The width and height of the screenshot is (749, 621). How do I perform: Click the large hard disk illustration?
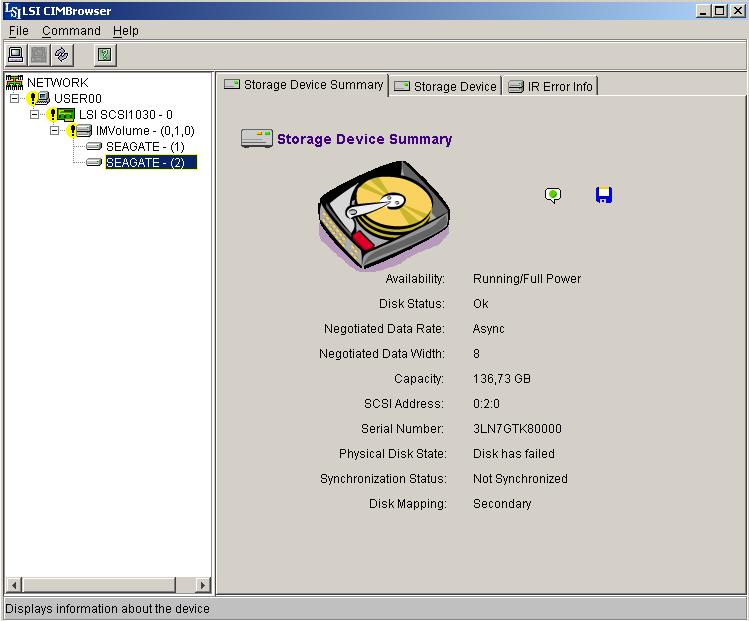[384, 216]
